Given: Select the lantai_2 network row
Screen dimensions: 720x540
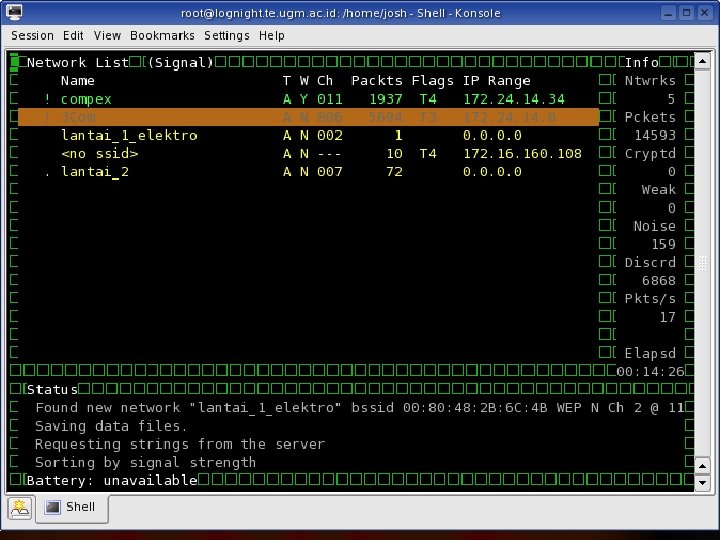Looking at the screenshot, I should coord(308,172).
